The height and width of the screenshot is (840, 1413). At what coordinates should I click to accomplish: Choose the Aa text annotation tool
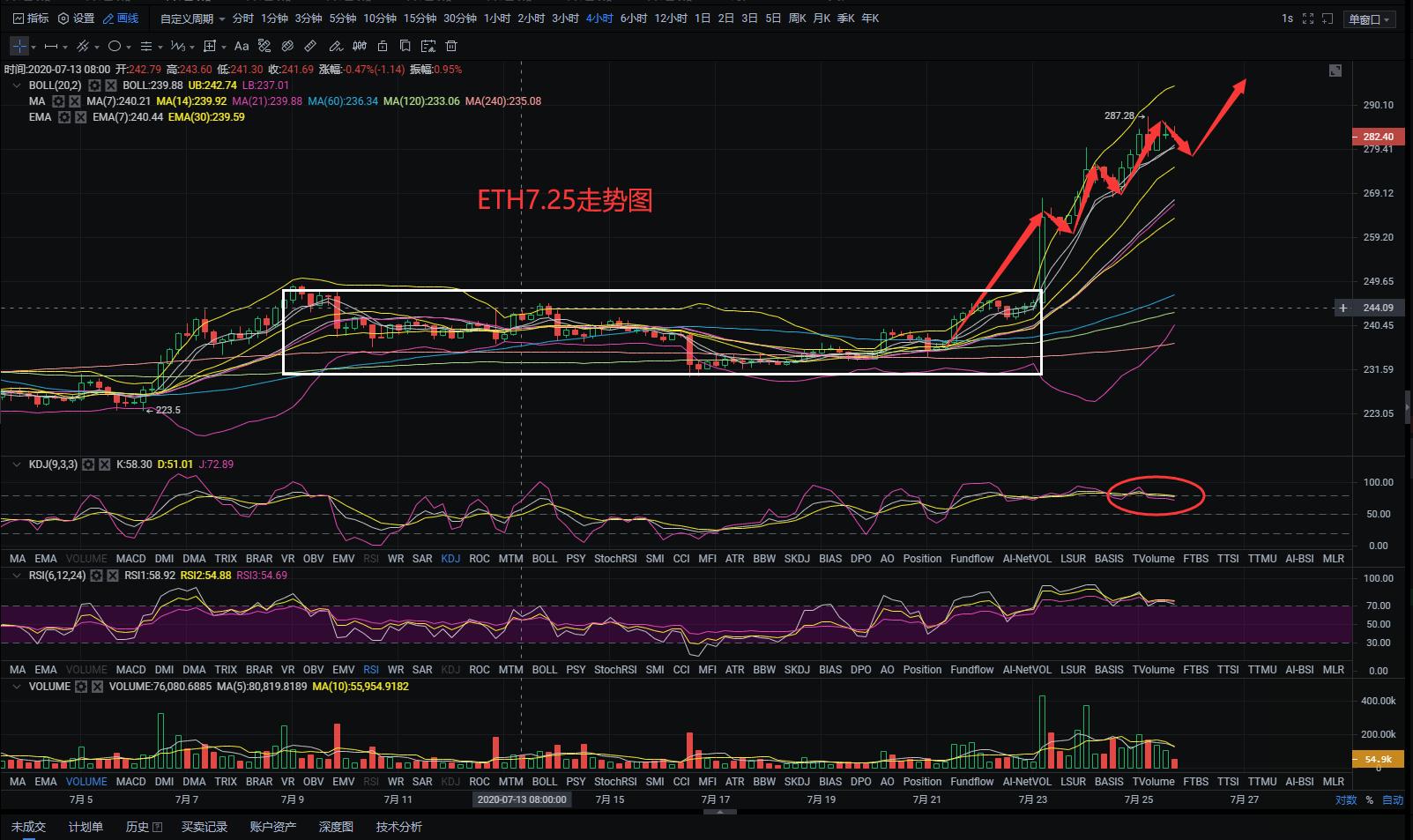pyautogui.click(x=242, y=46)
